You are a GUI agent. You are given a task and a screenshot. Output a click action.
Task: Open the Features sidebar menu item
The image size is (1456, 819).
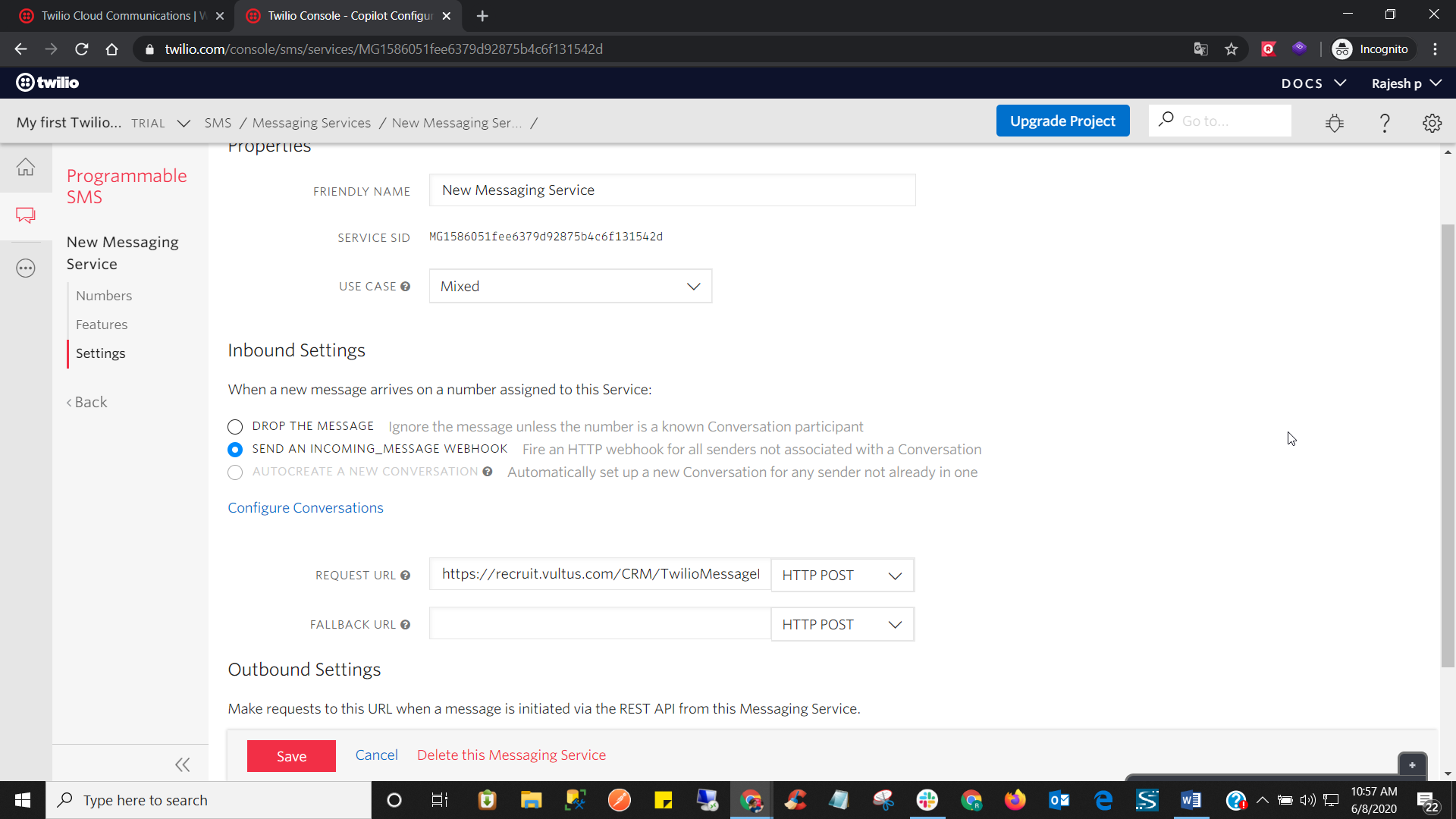[x=102, y=325]
